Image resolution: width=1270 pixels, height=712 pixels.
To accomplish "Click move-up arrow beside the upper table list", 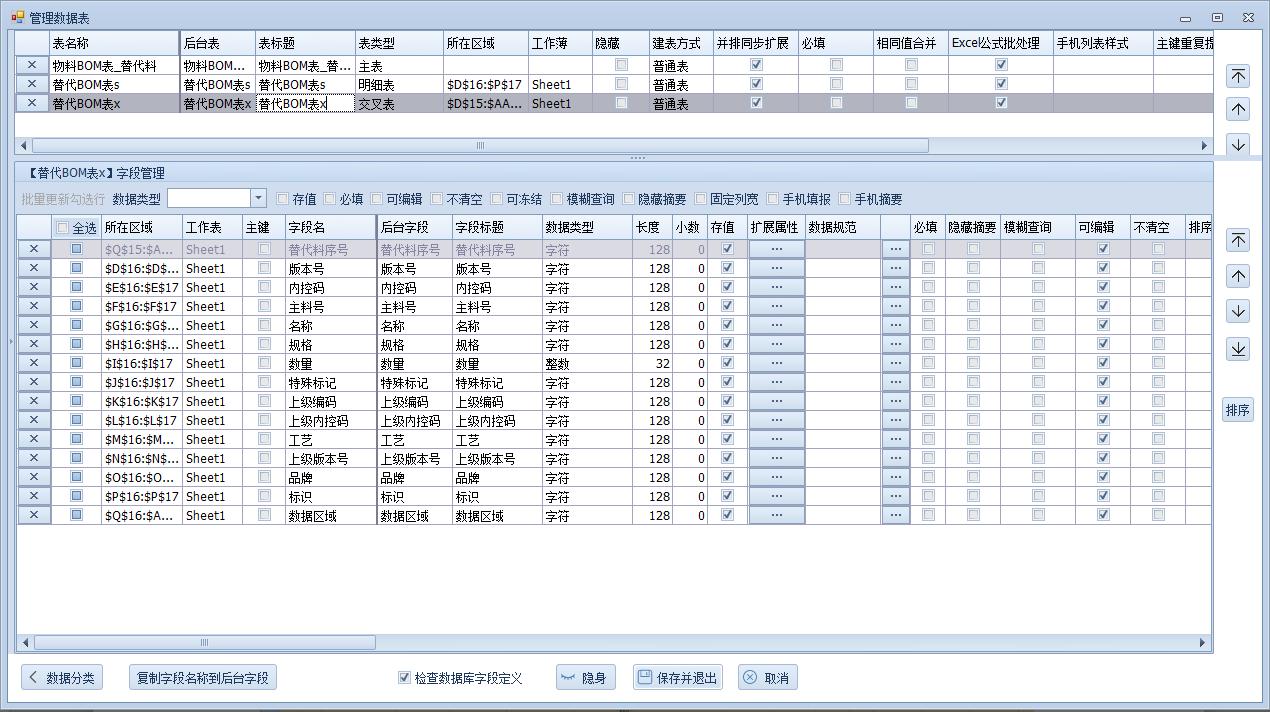I will click(x=1238, y=109).
